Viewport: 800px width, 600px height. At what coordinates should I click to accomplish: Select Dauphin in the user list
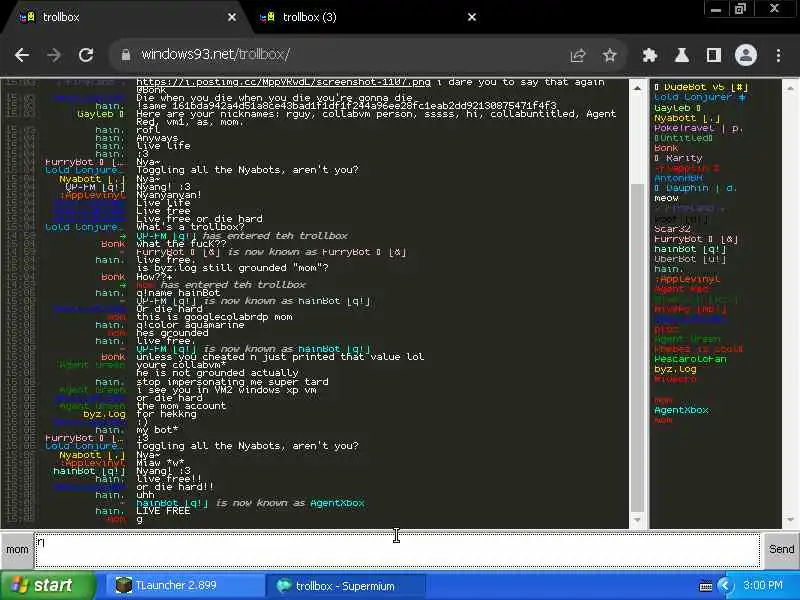695,189
